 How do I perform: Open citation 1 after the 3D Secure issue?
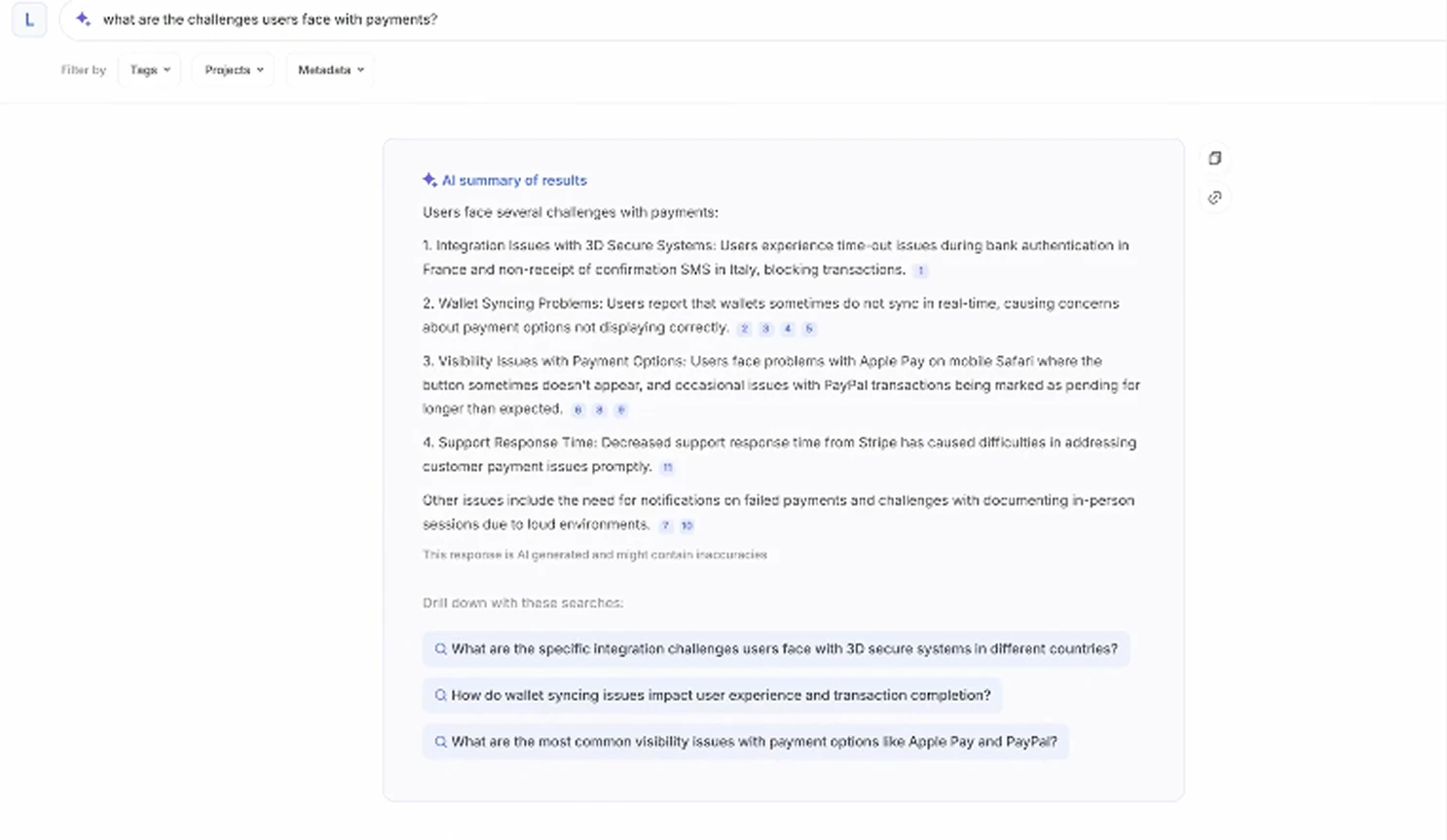point(920,271)
